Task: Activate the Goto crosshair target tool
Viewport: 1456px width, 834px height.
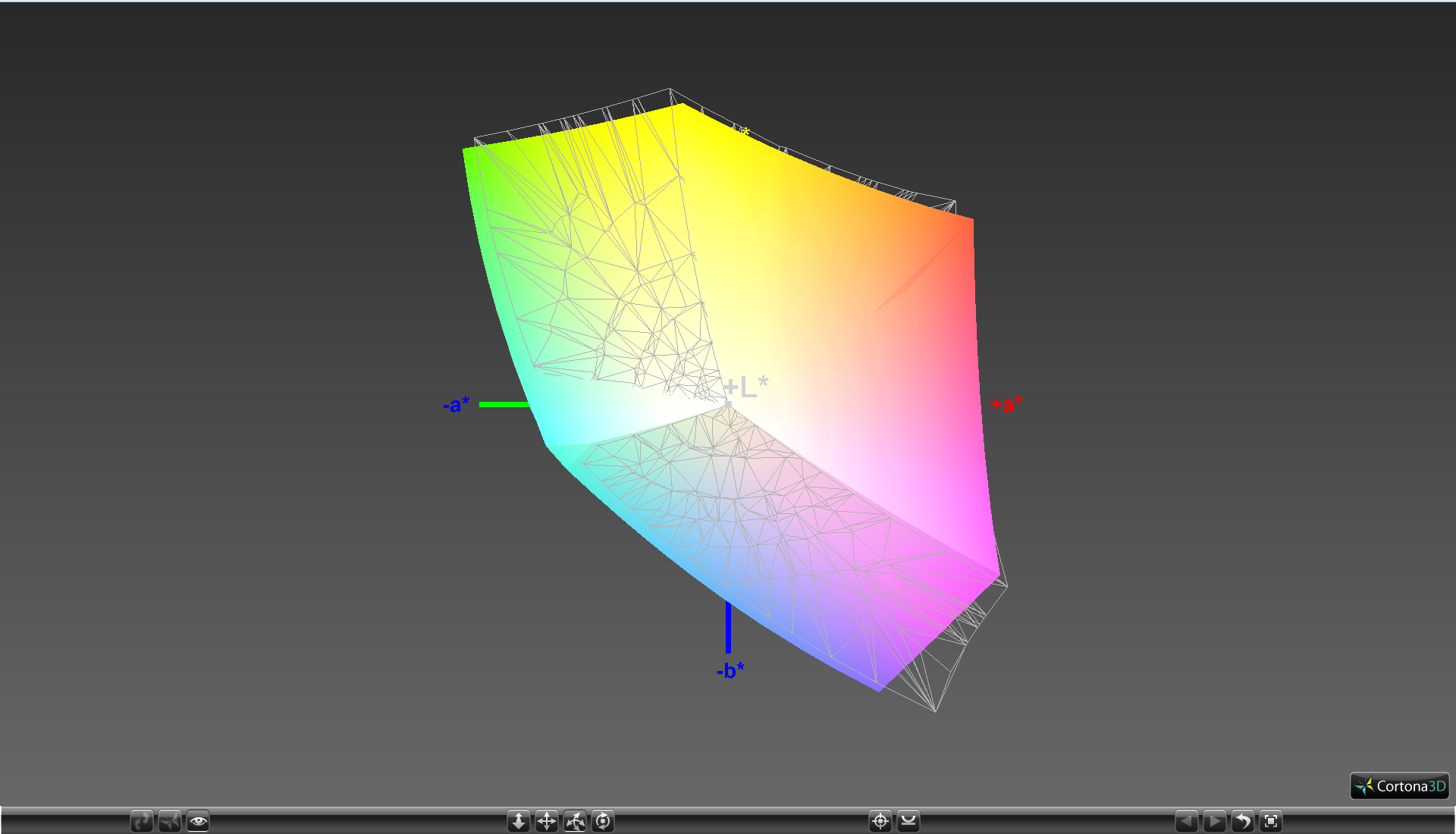Action: [880, 821]
